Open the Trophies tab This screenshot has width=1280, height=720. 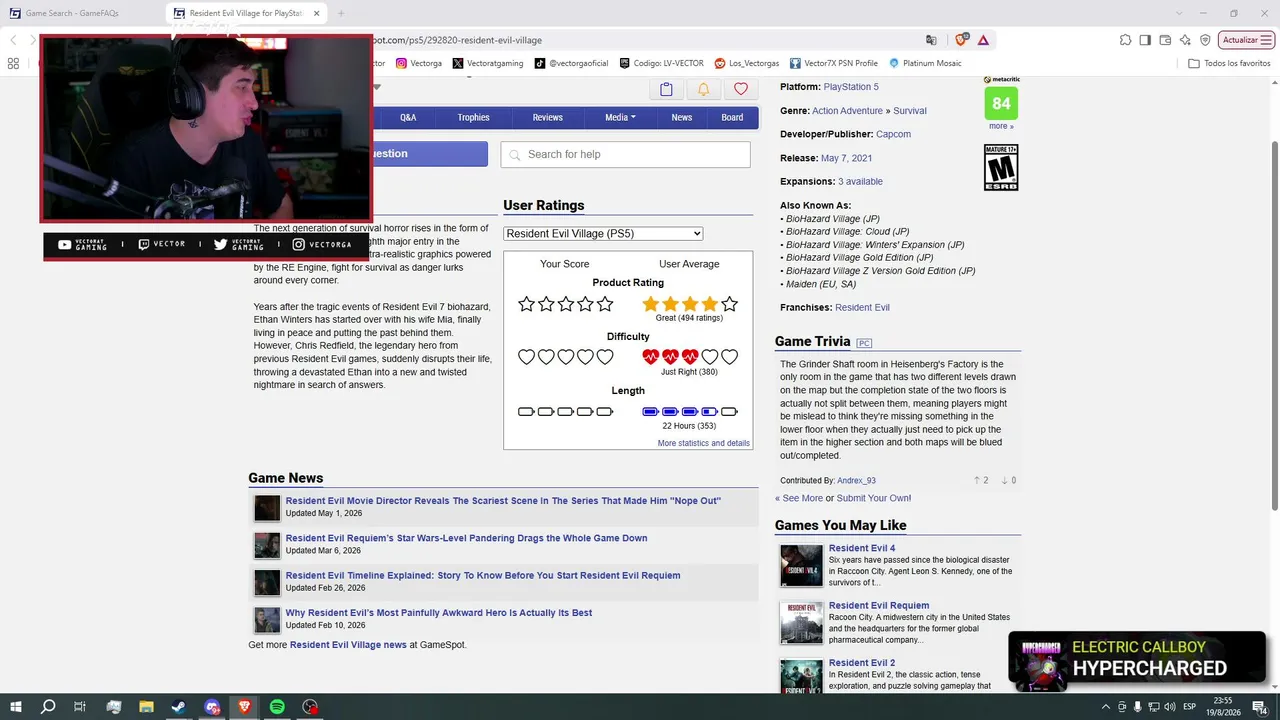474,118
